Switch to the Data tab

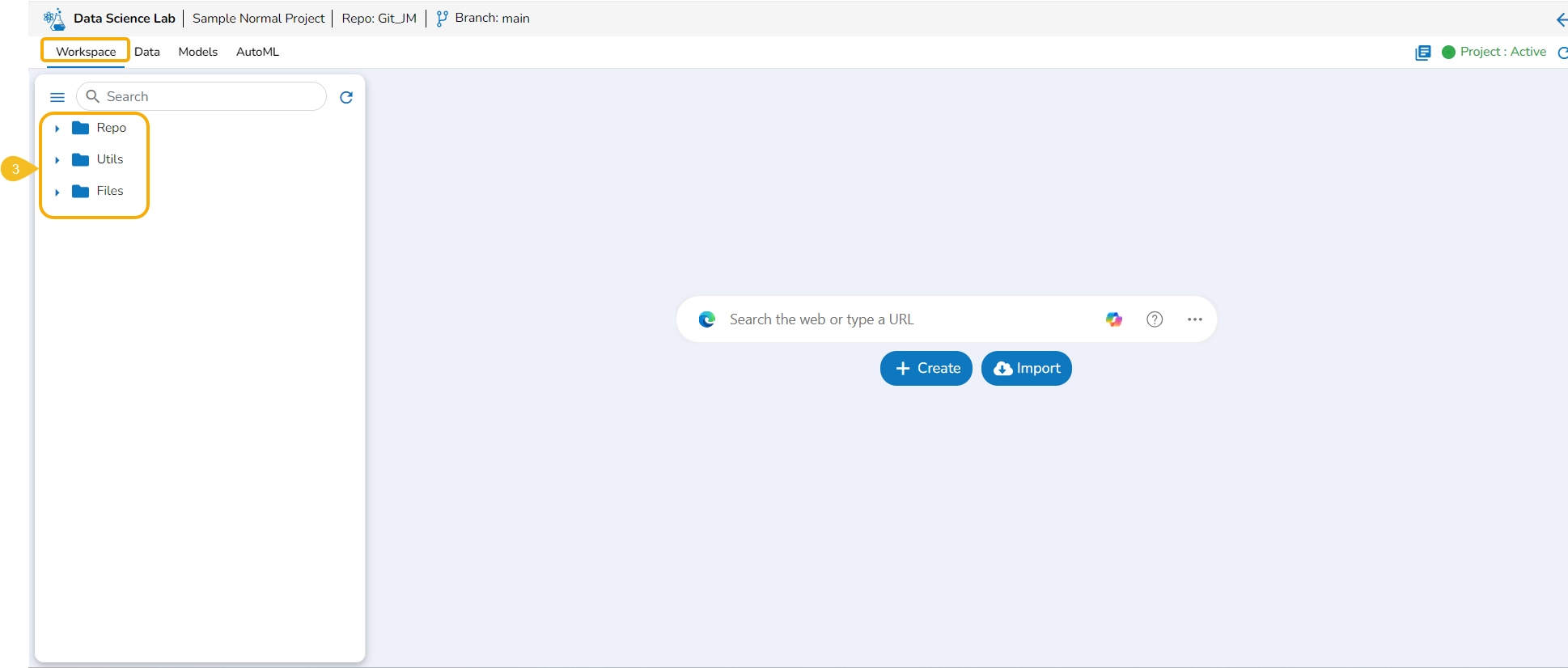pyautogui.click(x=147, y=52)
